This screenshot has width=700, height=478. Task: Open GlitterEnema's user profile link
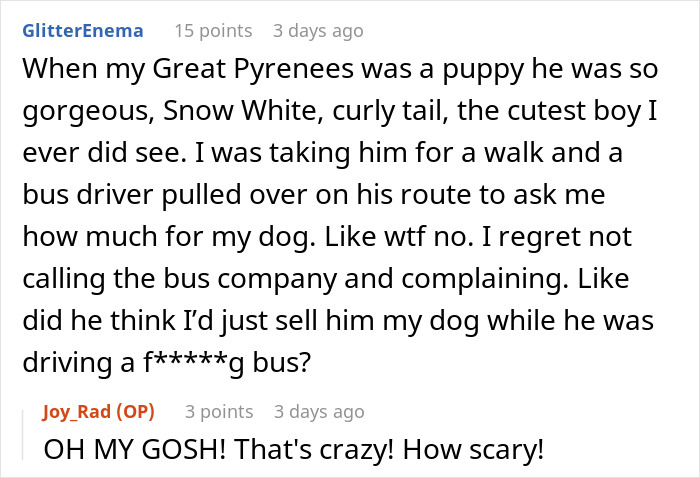(82, 31)
